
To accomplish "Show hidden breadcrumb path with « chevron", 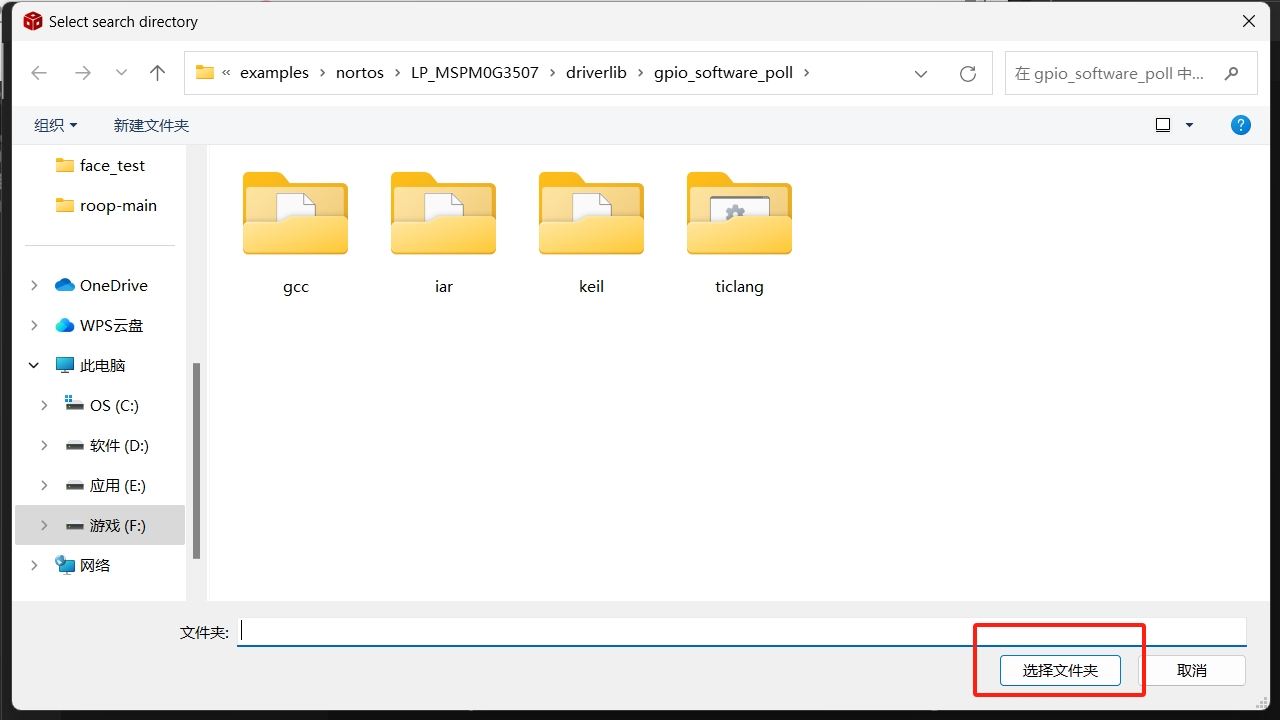I will click(x=227, y=73).
